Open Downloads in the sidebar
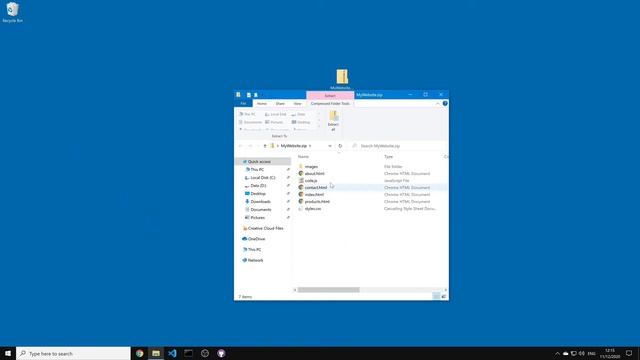 (x=260, y=202)
